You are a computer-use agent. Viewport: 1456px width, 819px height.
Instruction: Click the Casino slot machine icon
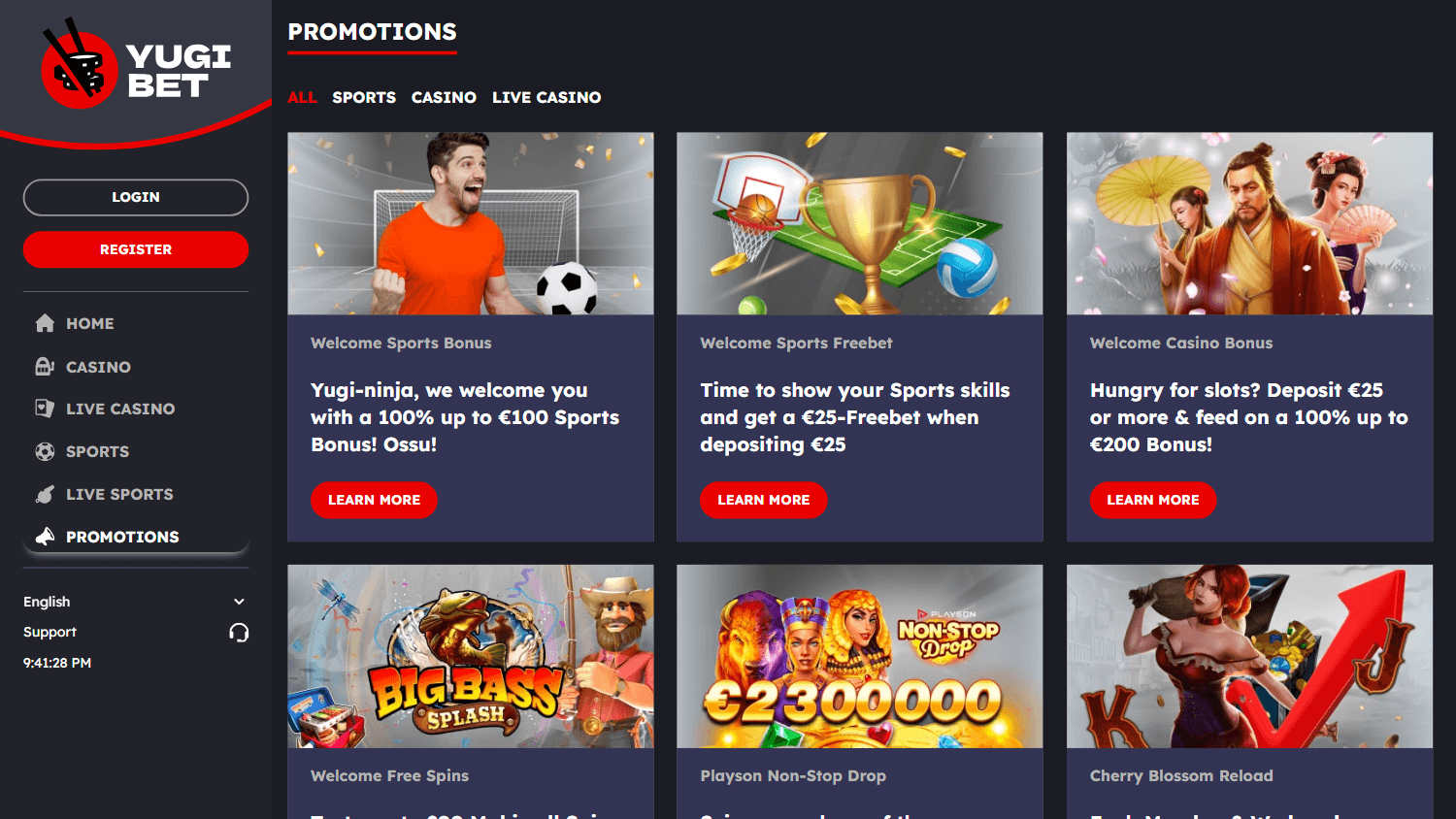point(45,366)
